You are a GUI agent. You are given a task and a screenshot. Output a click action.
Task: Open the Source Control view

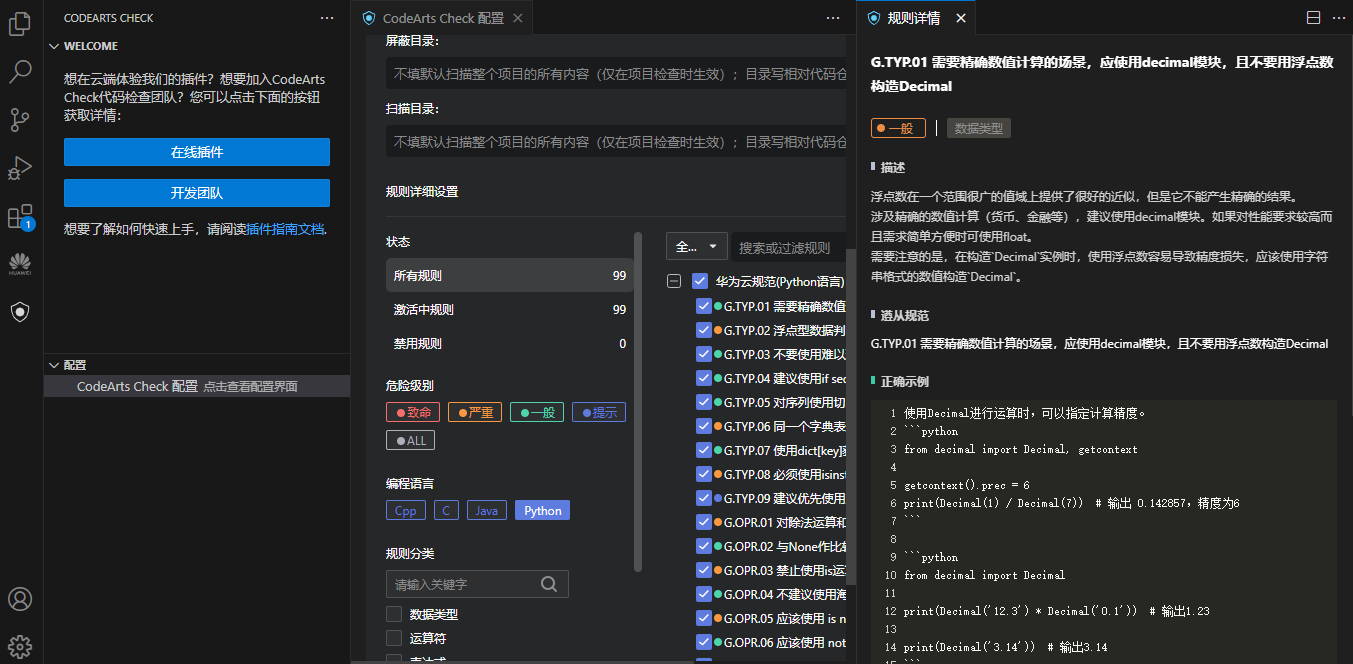click(x=20, y=120)
